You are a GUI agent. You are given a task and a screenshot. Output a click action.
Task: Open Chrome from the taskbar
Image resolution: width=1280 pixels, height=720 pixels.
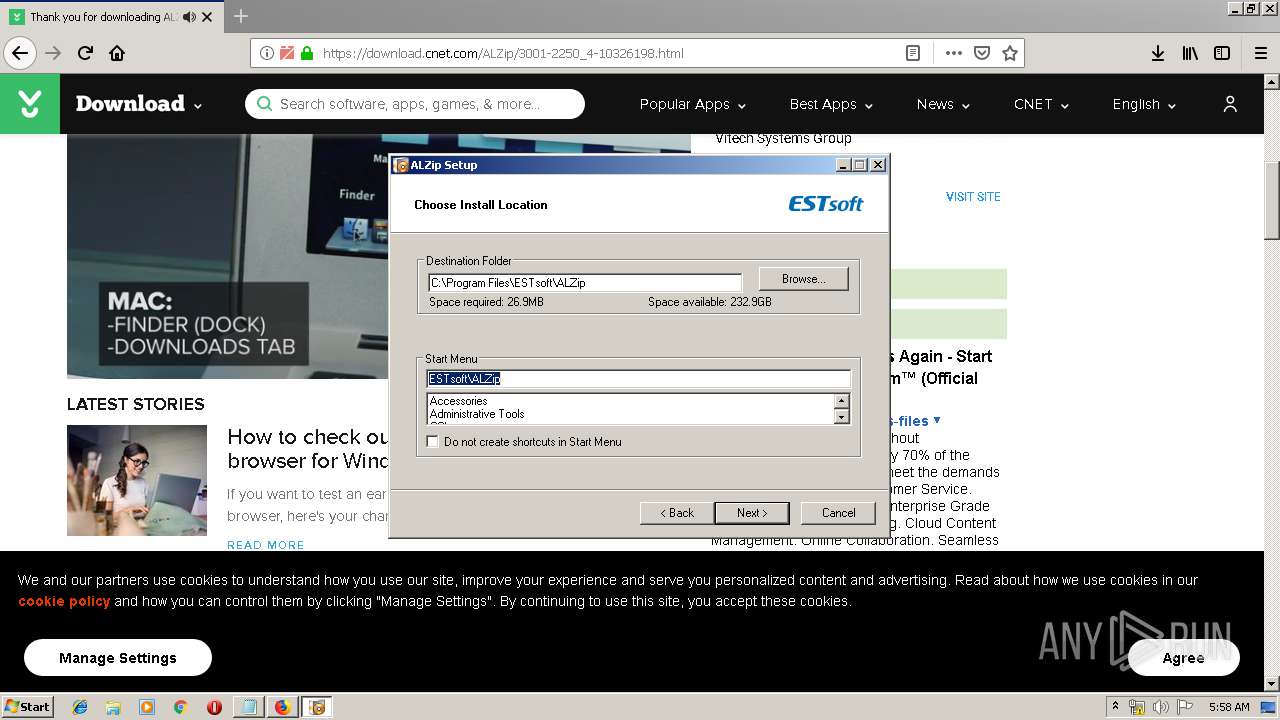180,707
